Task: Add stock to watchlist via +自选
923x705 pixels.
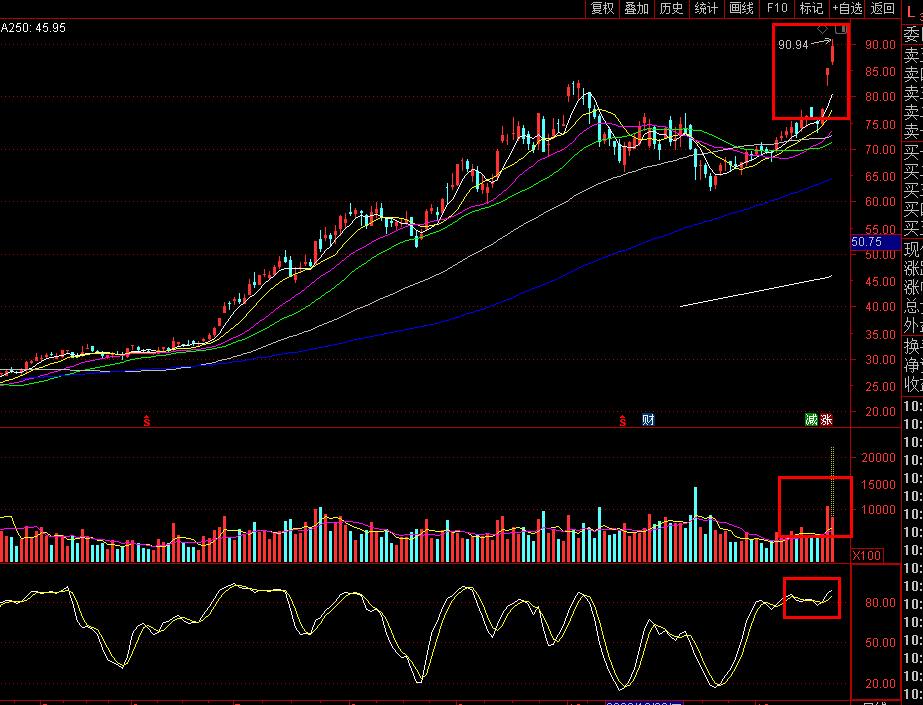Action: tap(846, 9)
